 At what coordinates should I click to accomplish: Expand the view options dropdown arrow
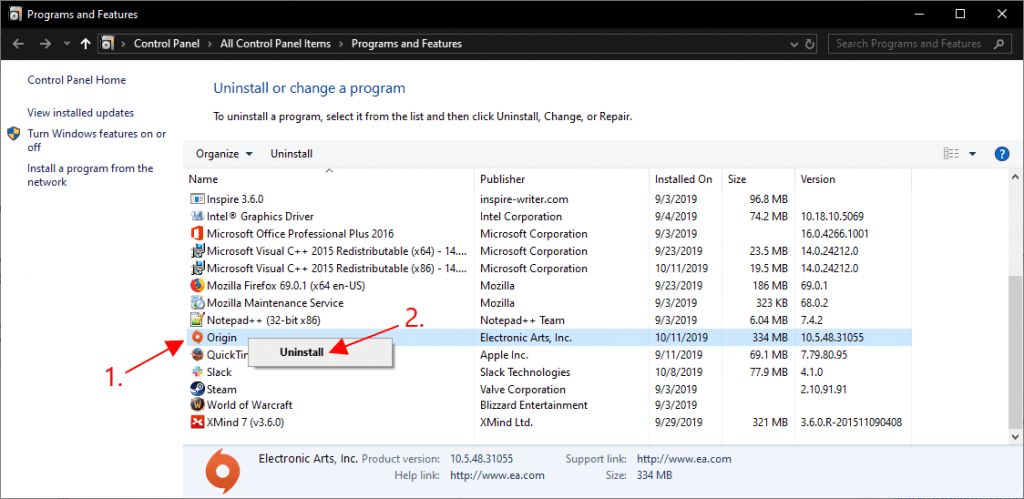[x=973, y=154]
